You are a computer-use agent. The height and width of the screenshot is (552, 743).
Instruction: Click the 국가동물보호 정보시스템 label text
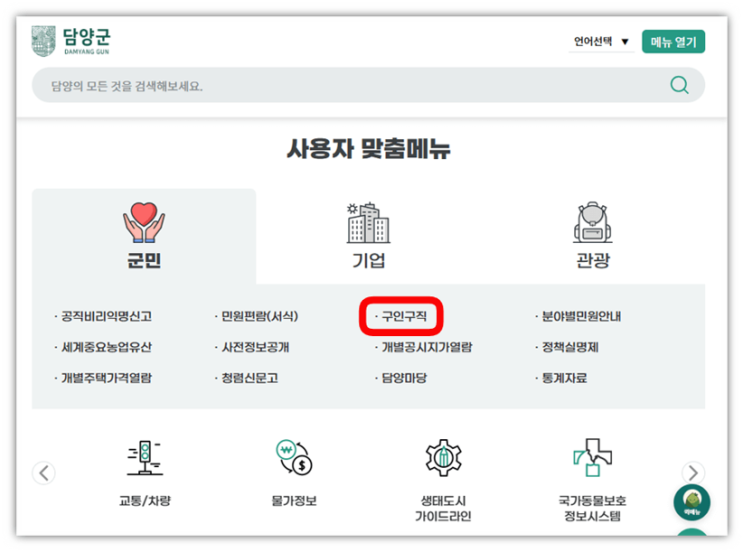click(x=592, y=508)
